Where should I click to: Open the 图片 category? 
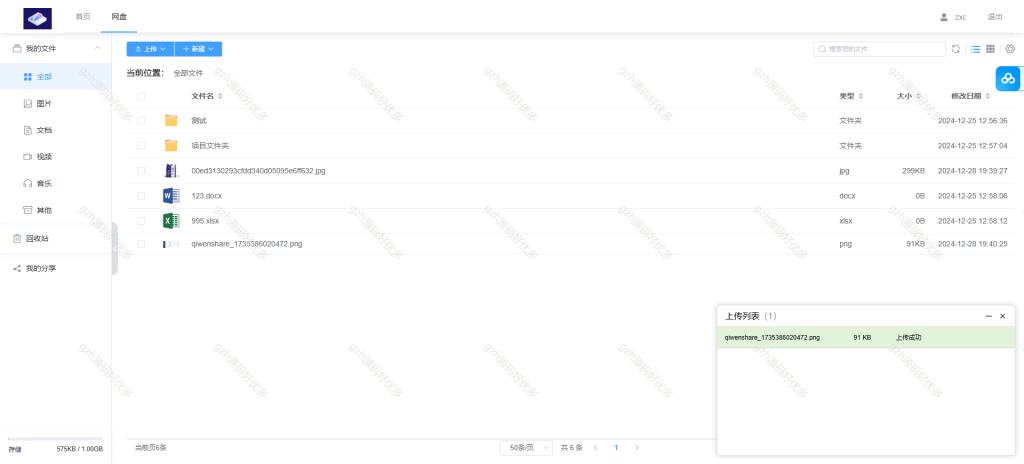(x=56, y=103)
